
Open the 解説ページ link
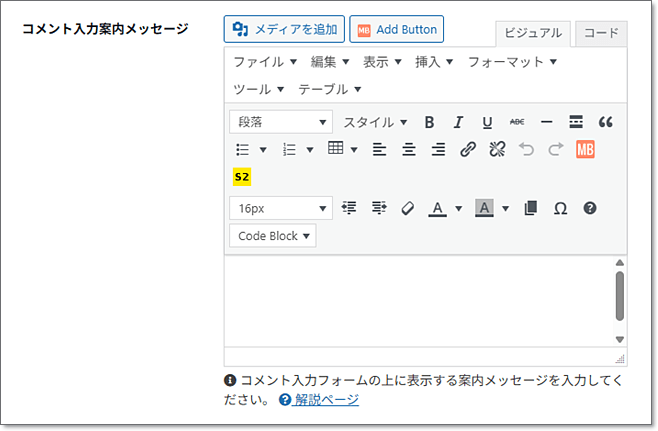pyautogui.click(x=326, y=400)
